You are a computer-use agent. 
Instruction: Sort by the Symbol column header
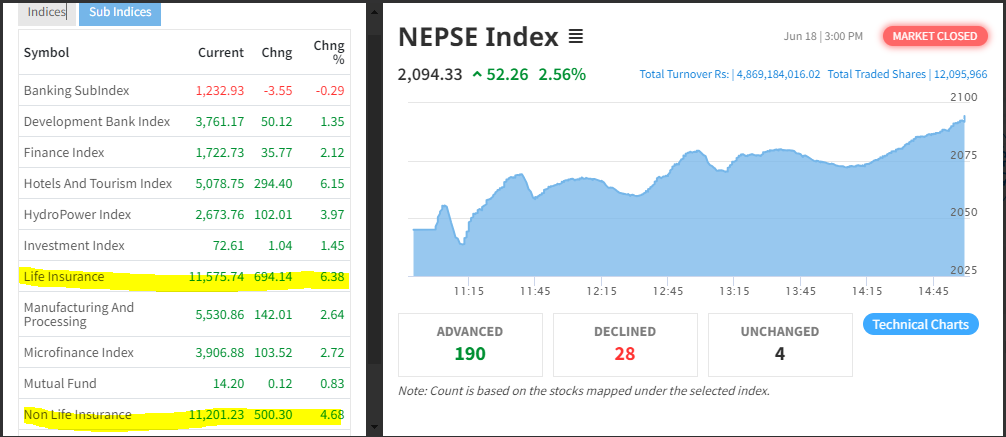pos(46,52)
